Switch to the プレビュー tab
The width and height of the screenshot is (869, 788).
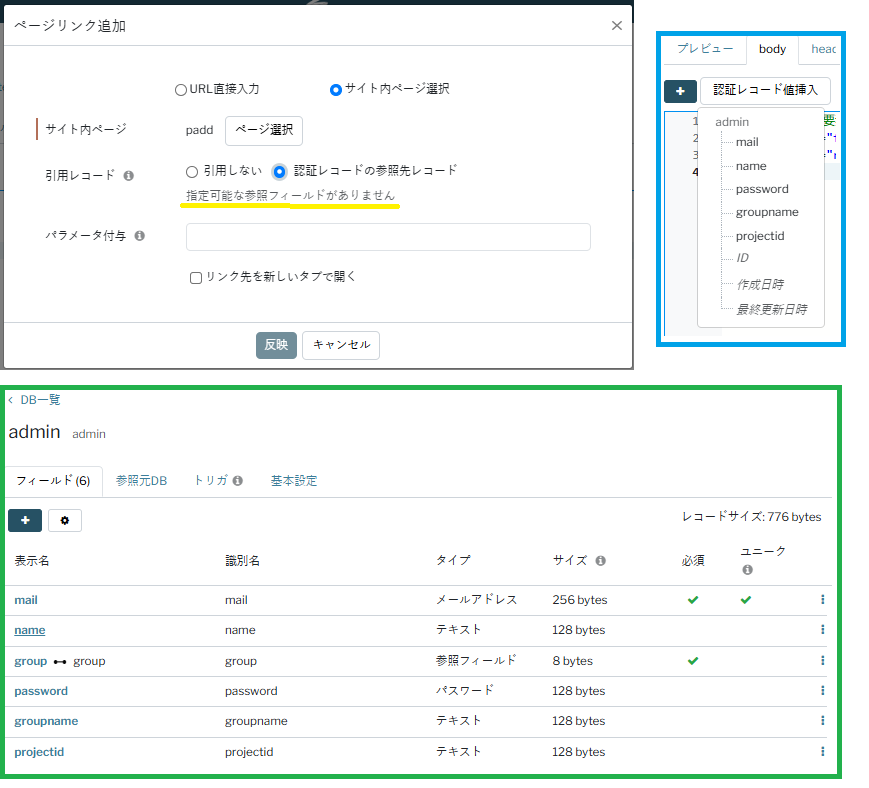704,48
